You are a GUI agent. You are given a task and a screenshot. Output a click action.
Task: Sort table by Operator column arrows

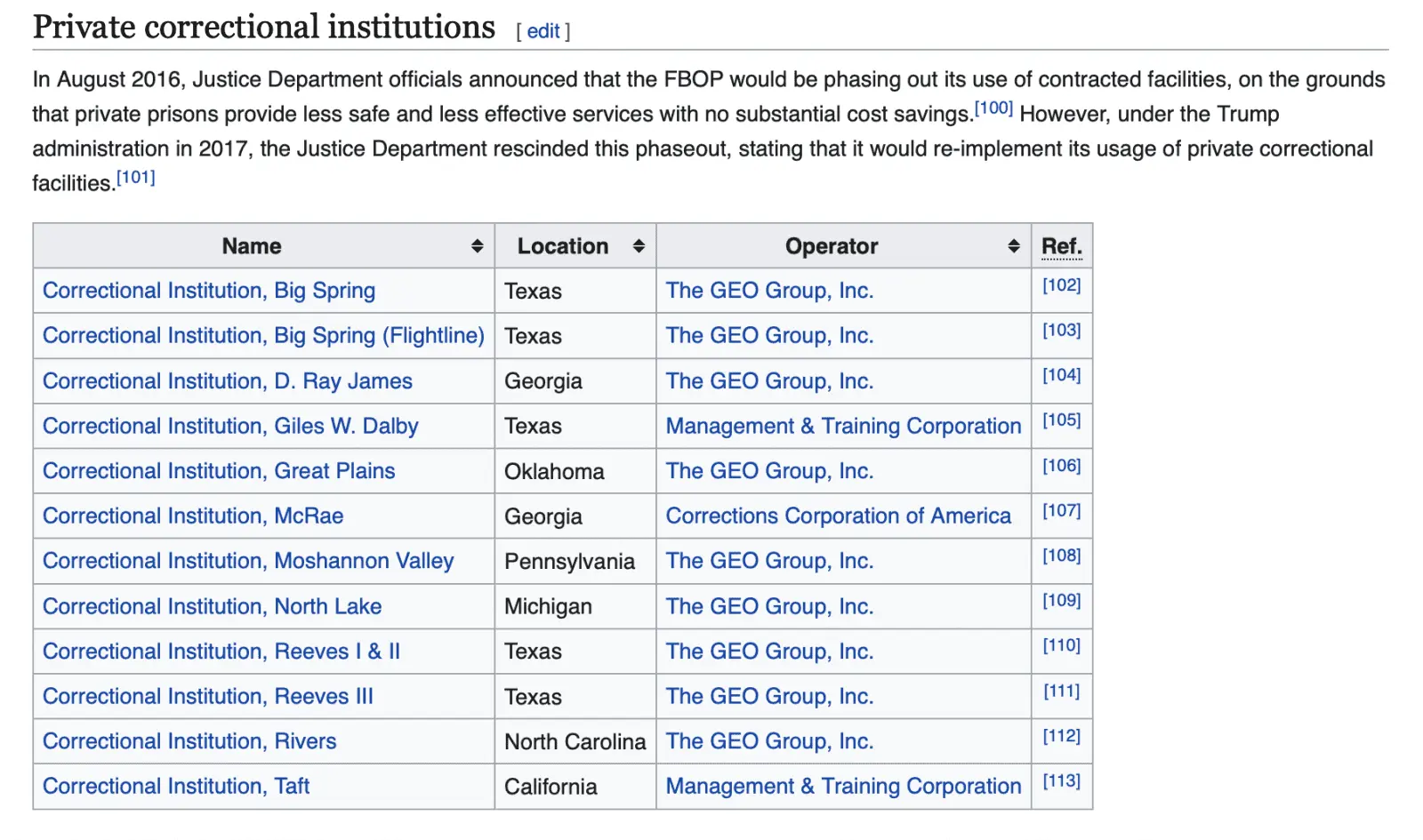click(1013, 246)
